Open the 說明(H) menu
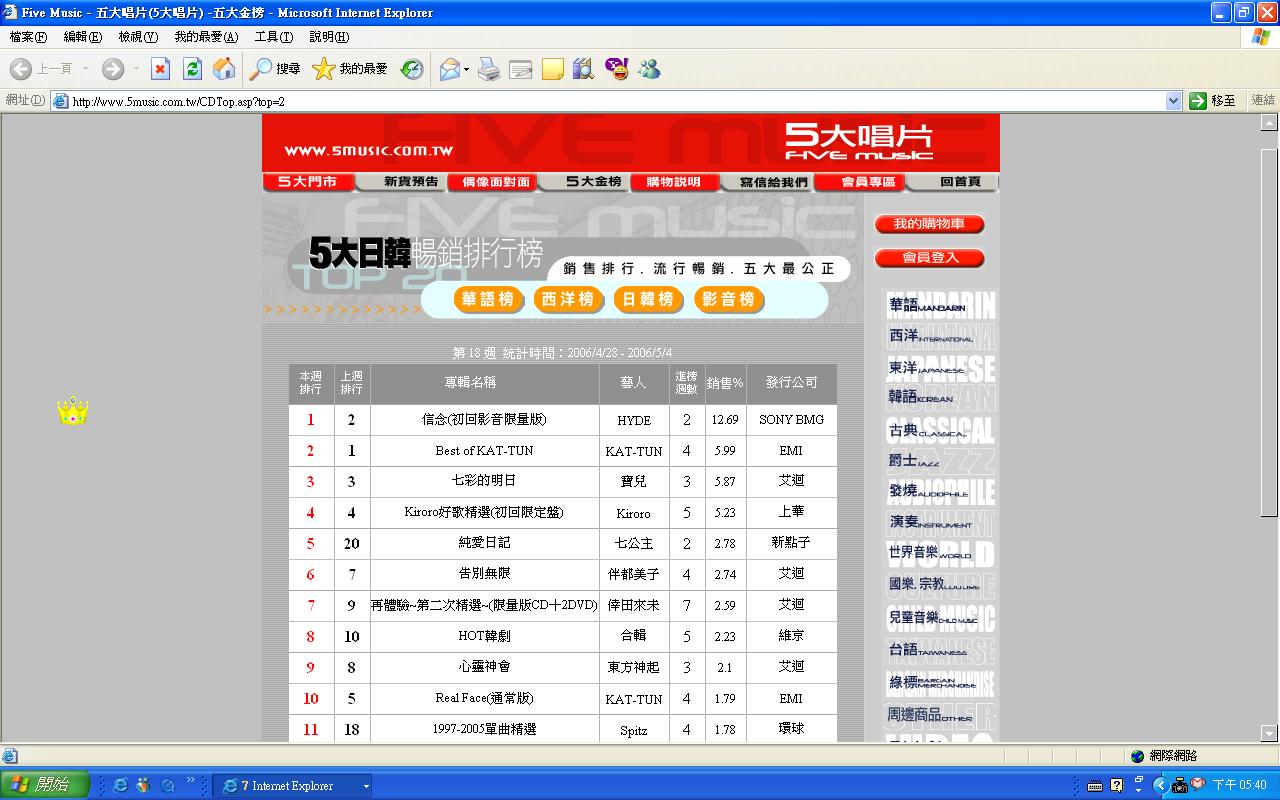This screenshot has height=800, width=1280. tap(329, 37)
